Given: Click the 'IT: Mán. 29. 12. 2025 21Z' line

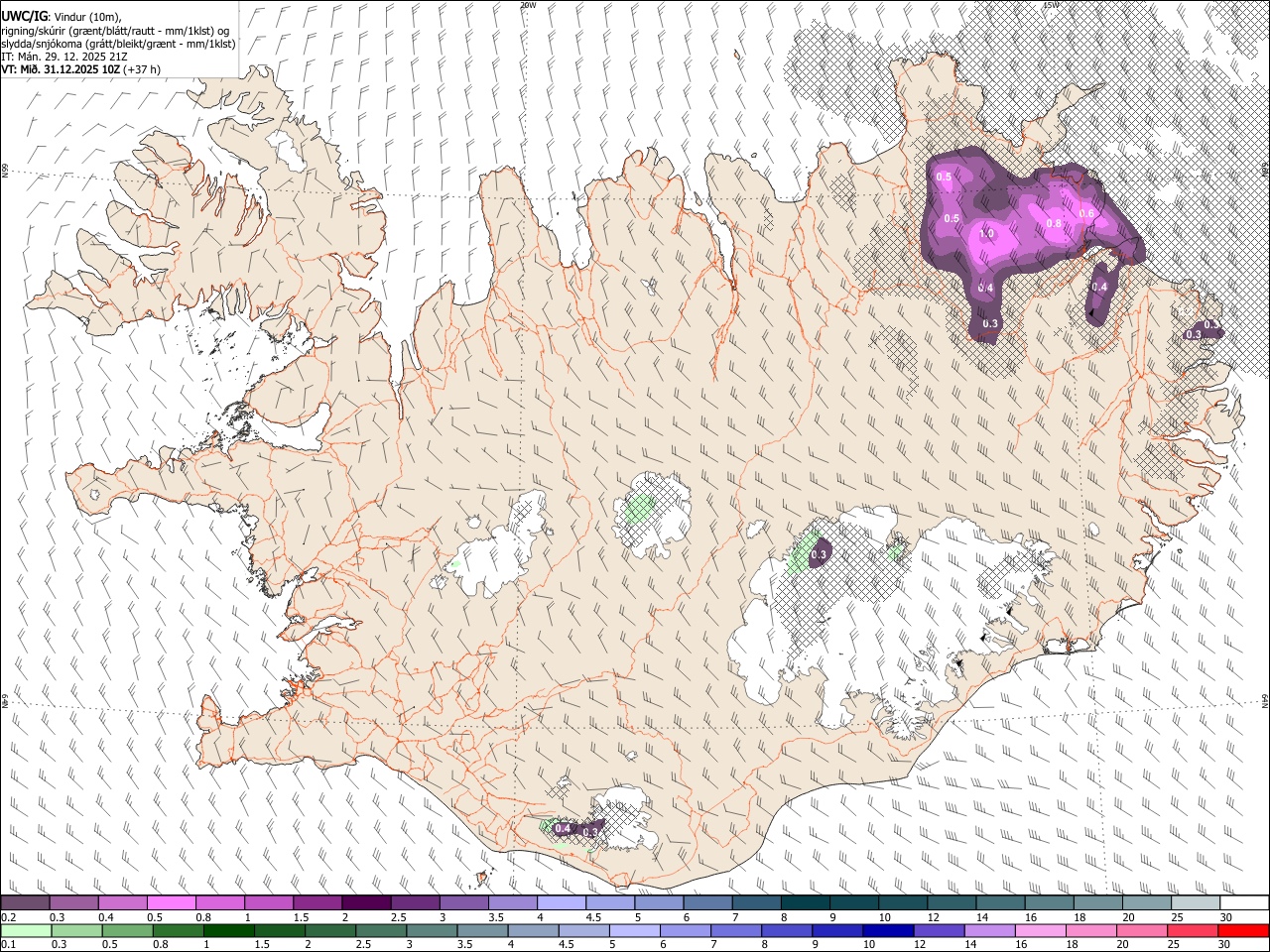Looking at the screenshot, I should click(x=64, y=57).
